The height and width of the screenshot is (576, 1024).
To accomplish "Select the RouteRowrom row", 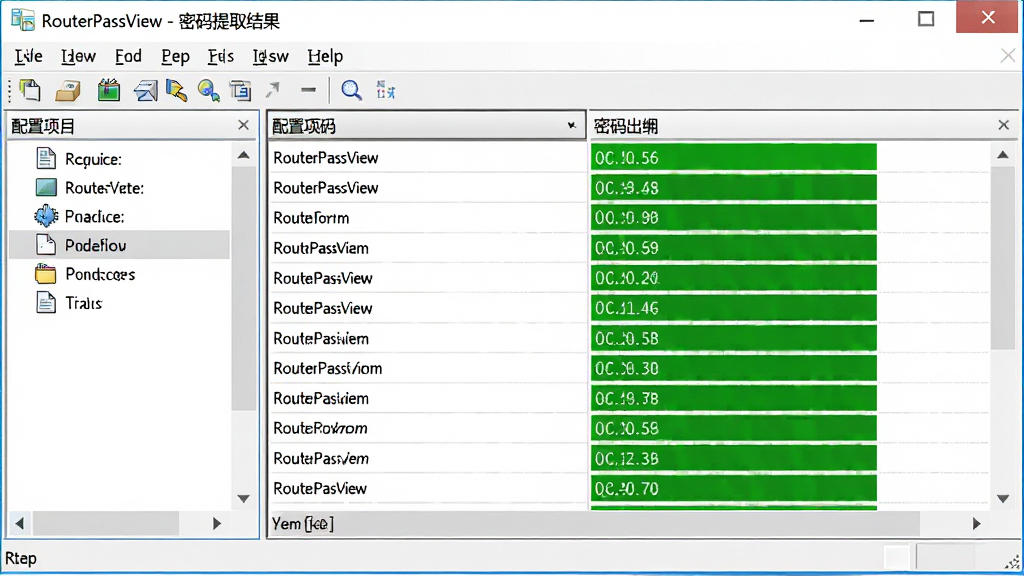I will pyautogui.click(x=427, y=428).
